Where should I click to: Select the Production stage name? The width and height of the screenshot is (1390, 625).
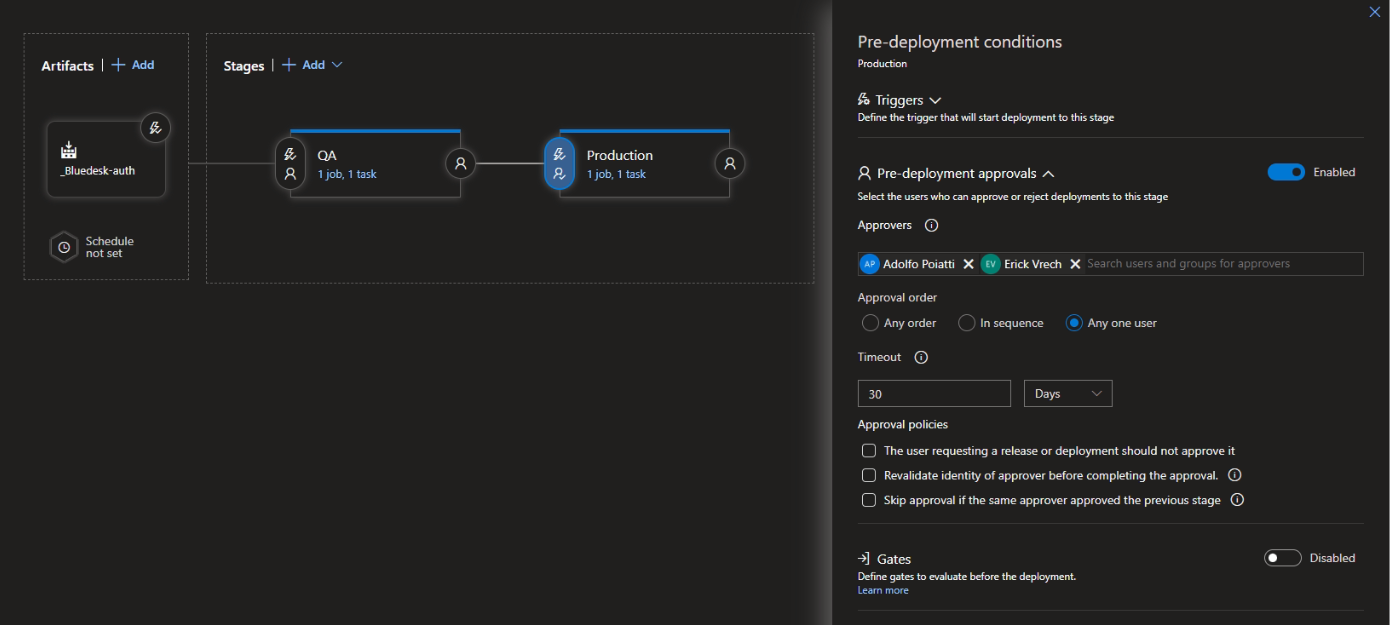[x=620, y=155]
